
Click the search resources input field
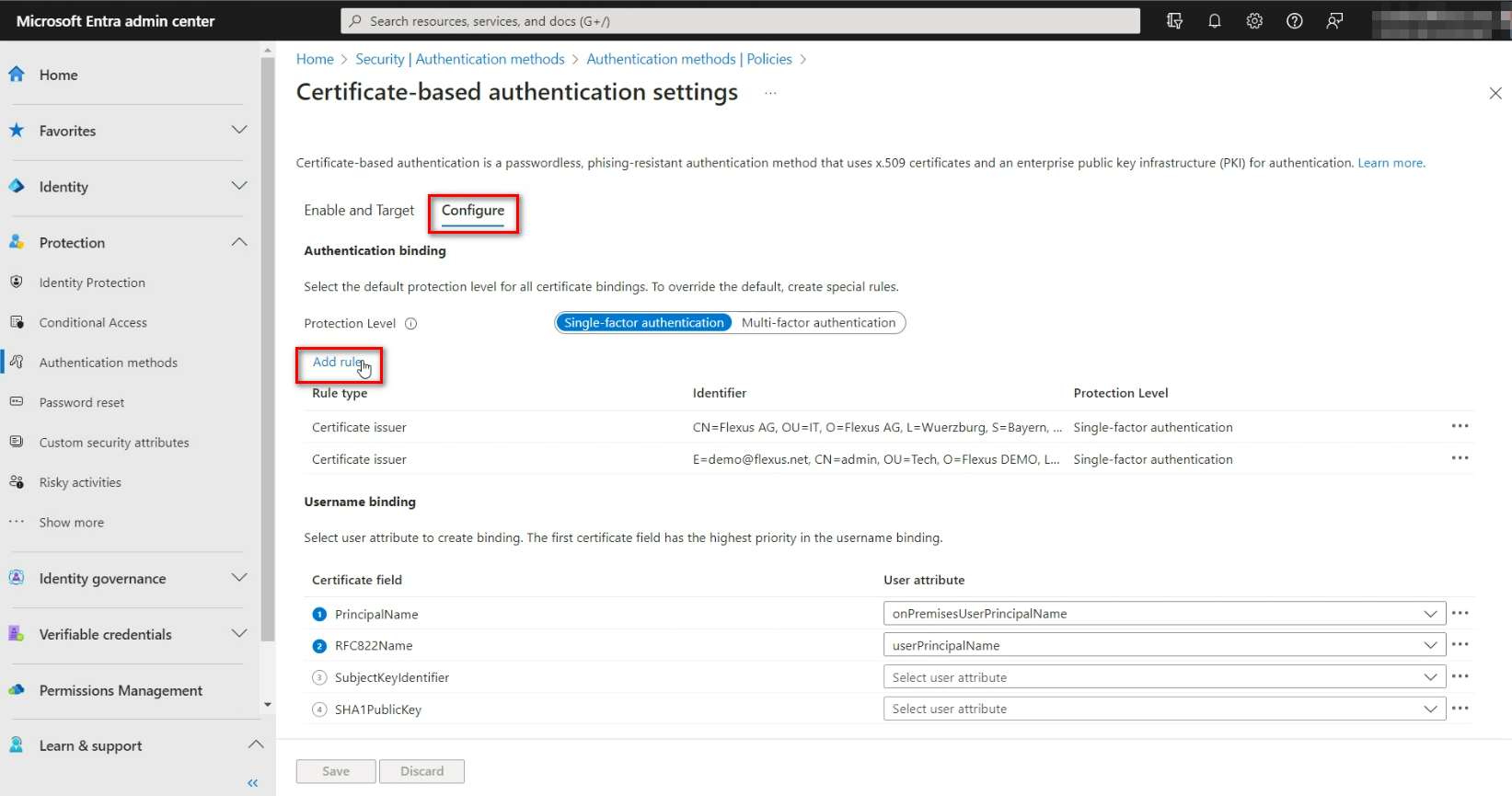pos(741,21)
